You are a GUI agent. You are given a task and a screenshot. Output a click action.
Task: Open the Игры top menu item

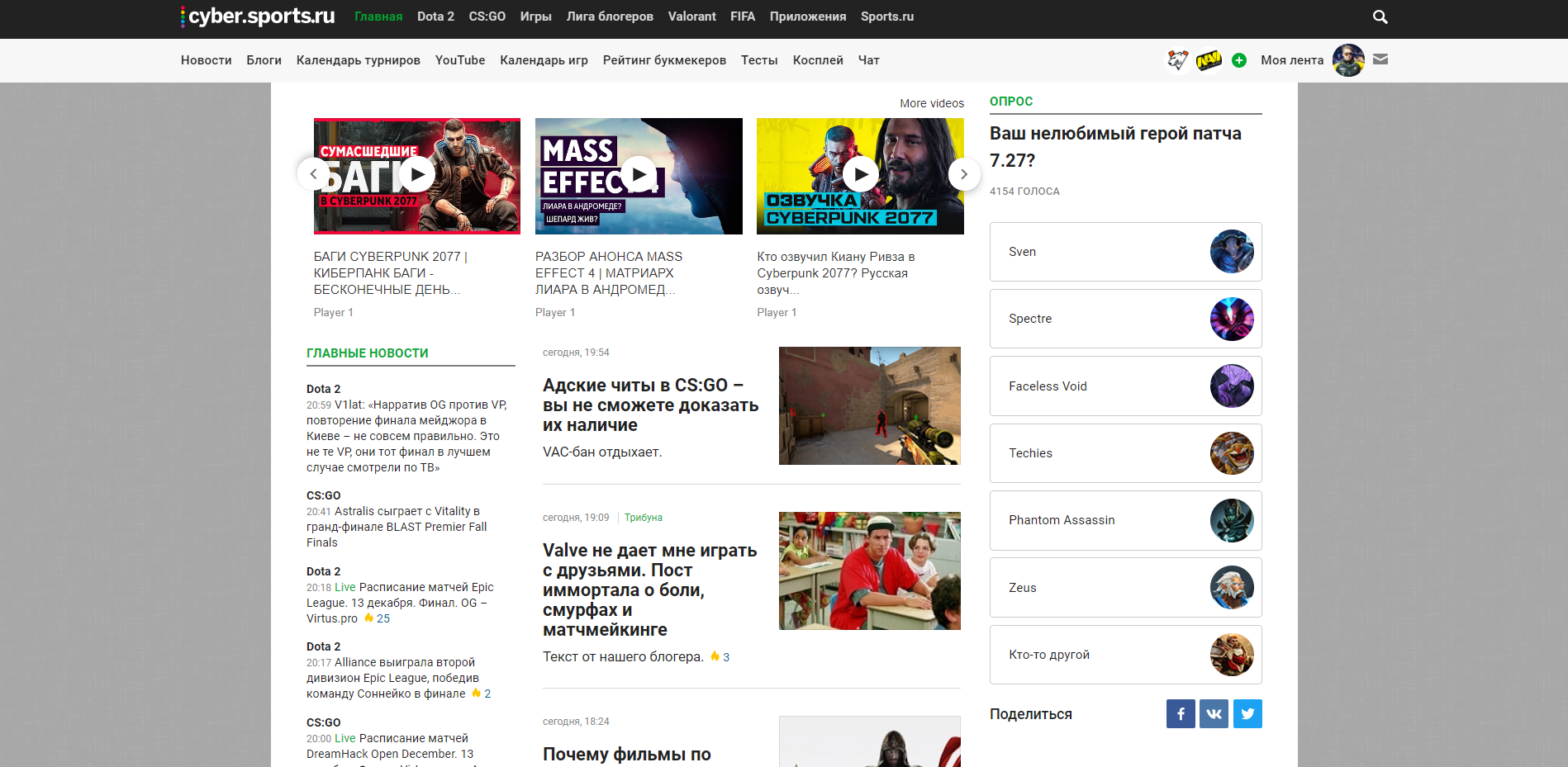click(x=535, y=17)
